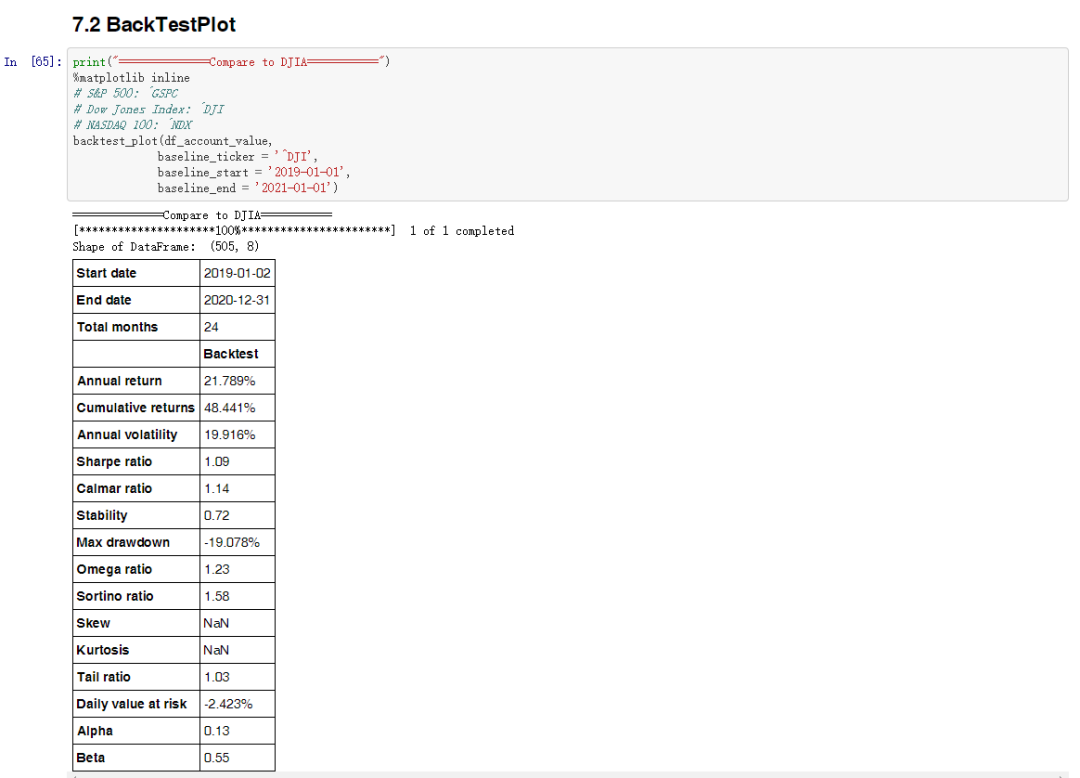The width and height of the screenshot is (1080, 778).
Task: Click the Sharpe ratio value 1.09
Action: pos(237,461)
